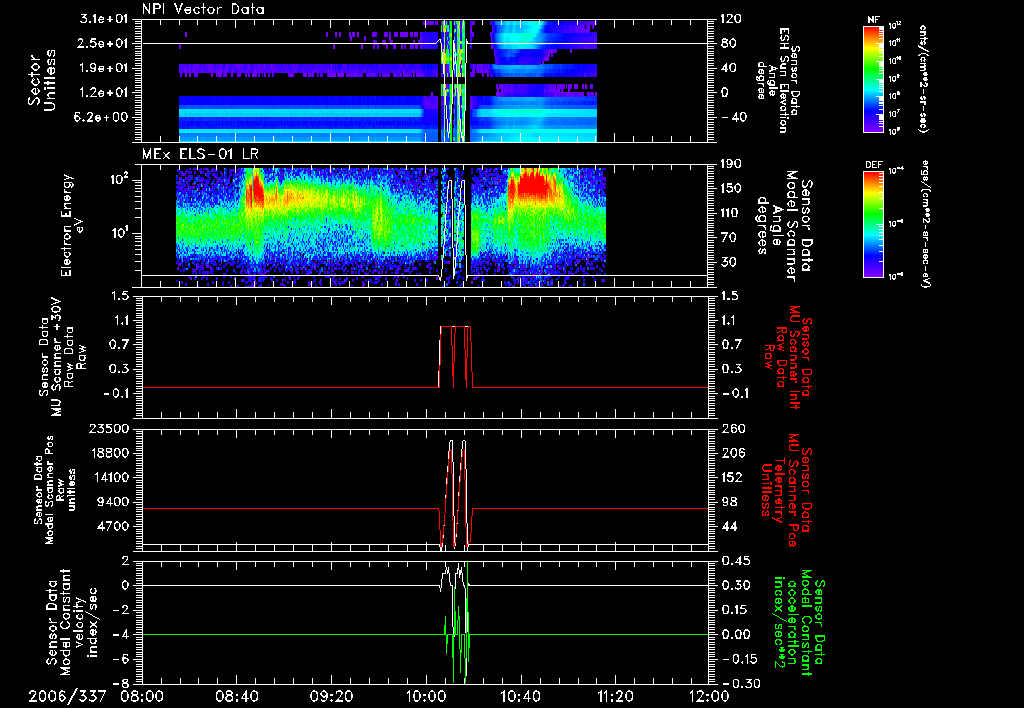This screenshot has width=1024, height=708.
Task: Click the 11:20 time tick label
Action: click(615, 696)
